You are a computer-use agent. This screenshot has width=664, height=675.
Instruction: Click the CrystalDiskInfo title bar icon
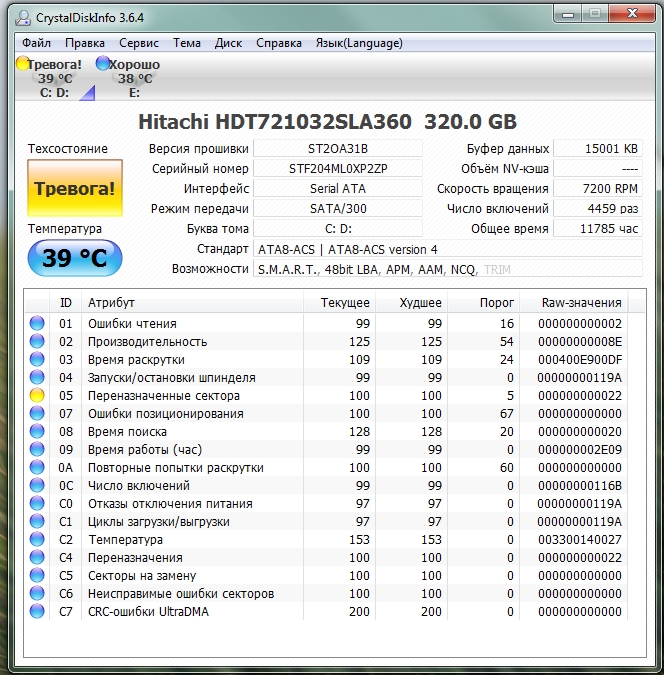click(x=22, y=18)
